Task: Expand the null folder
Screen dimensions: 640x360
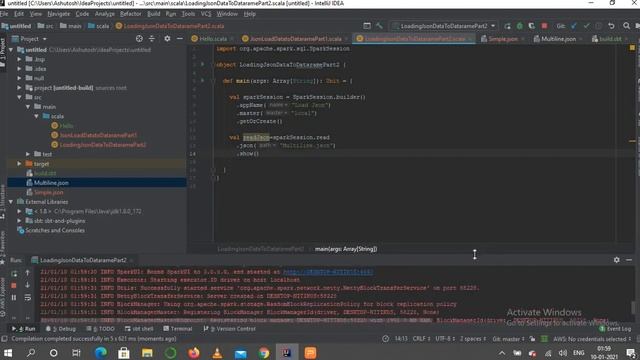Action: point(19,78)
